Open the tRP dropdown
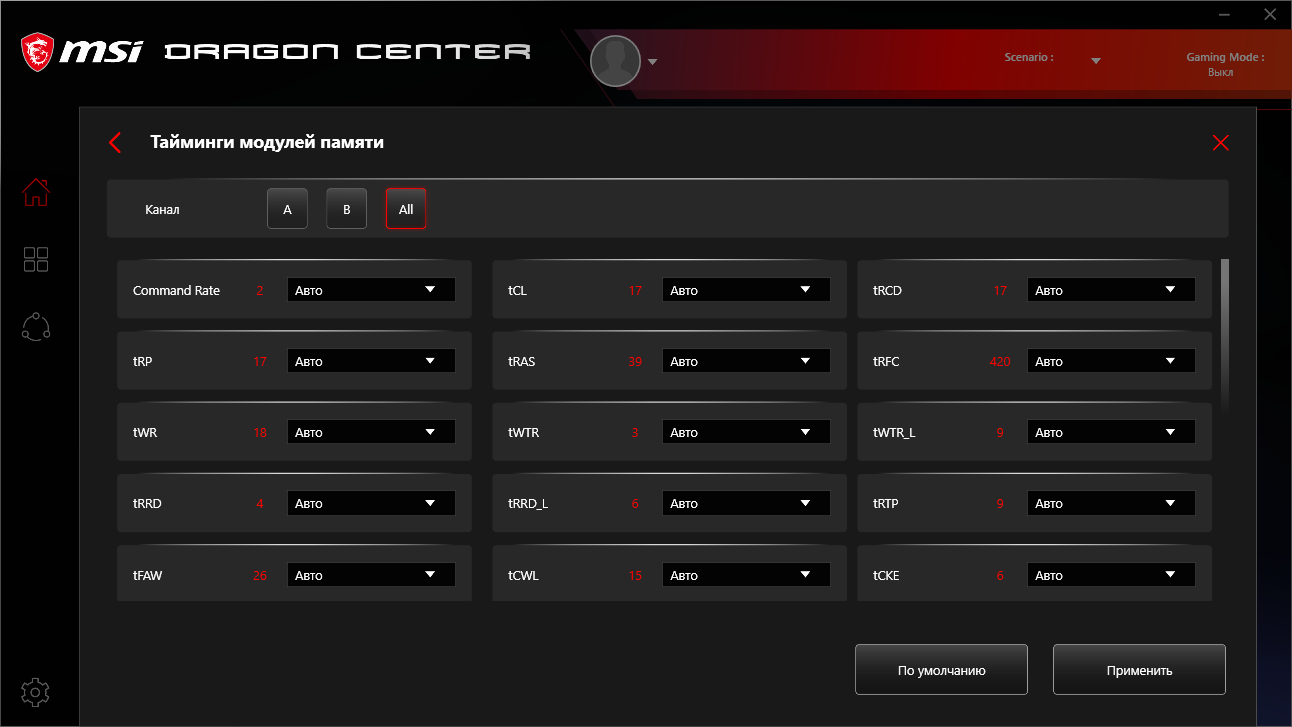The width and height of the screenshot is (1292, 727). [371, 361]
